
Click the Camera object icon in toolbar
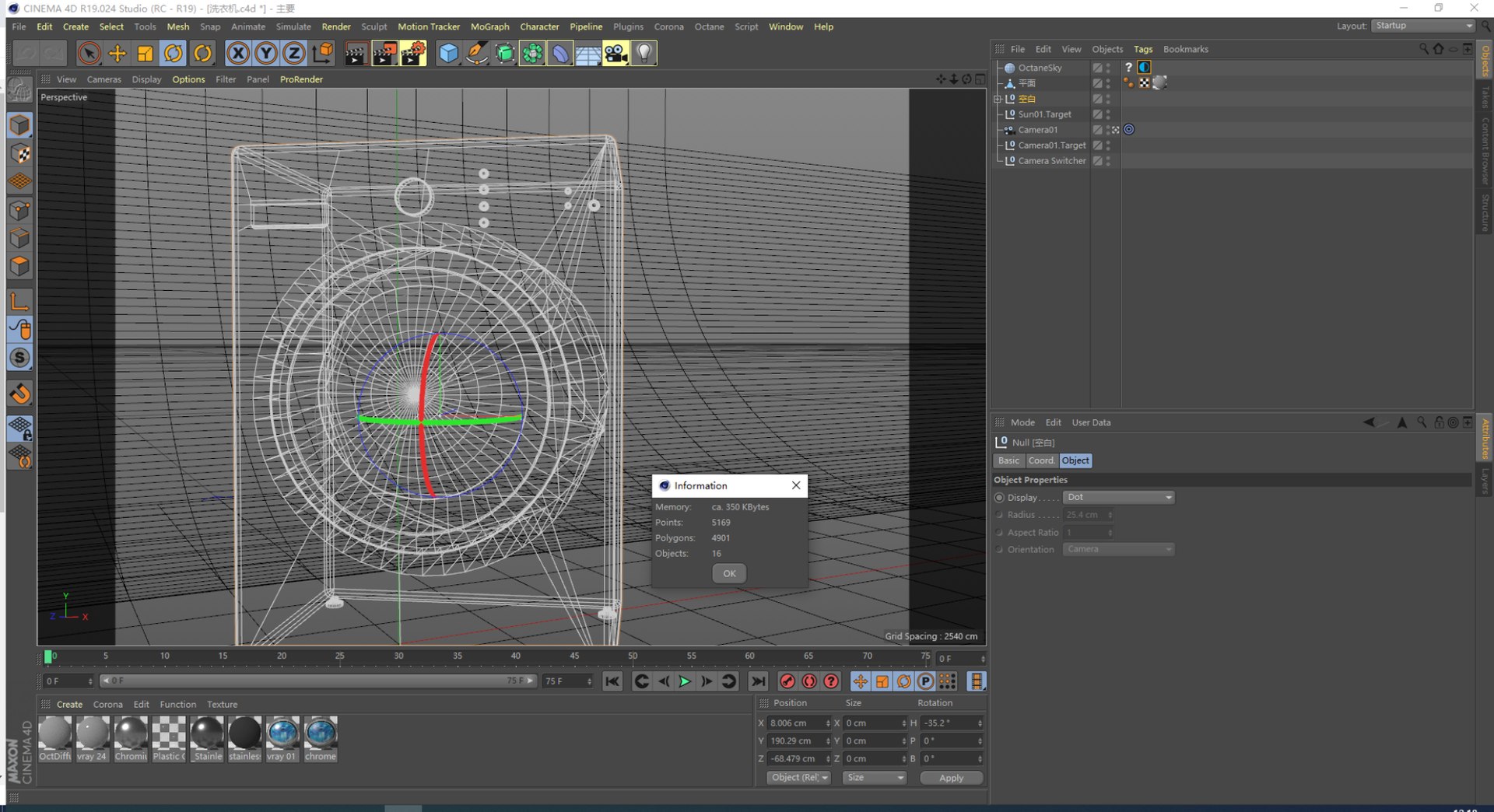pyautogui.click(x=615, y=53)
